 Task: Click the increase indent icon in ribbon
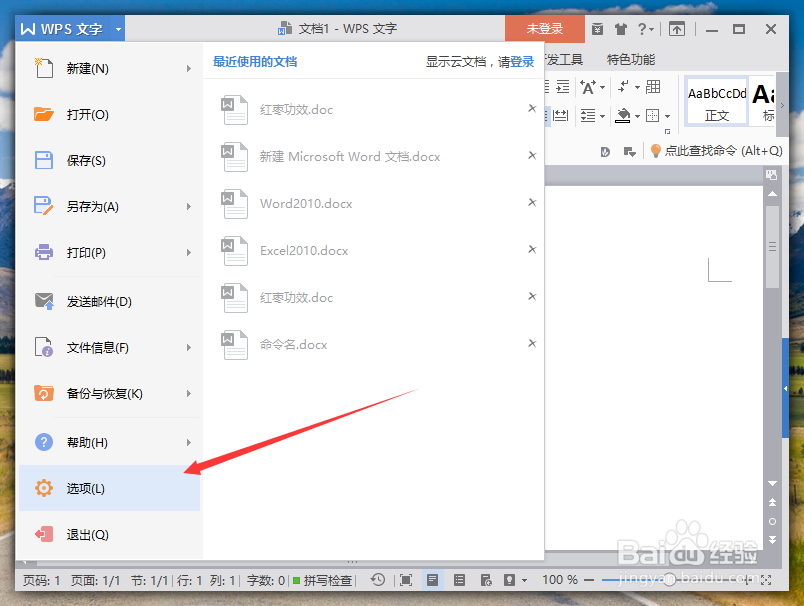click(x=562, y=87)
